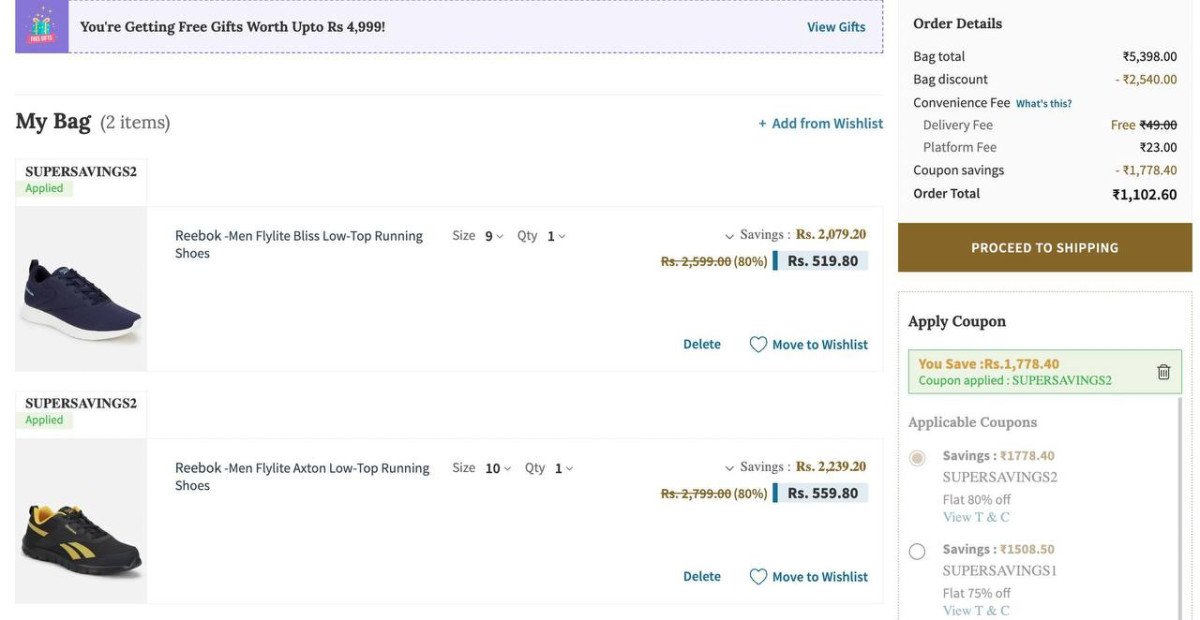
Task: Remove applied coupon with trash icon
Action: click(1163, 372)
